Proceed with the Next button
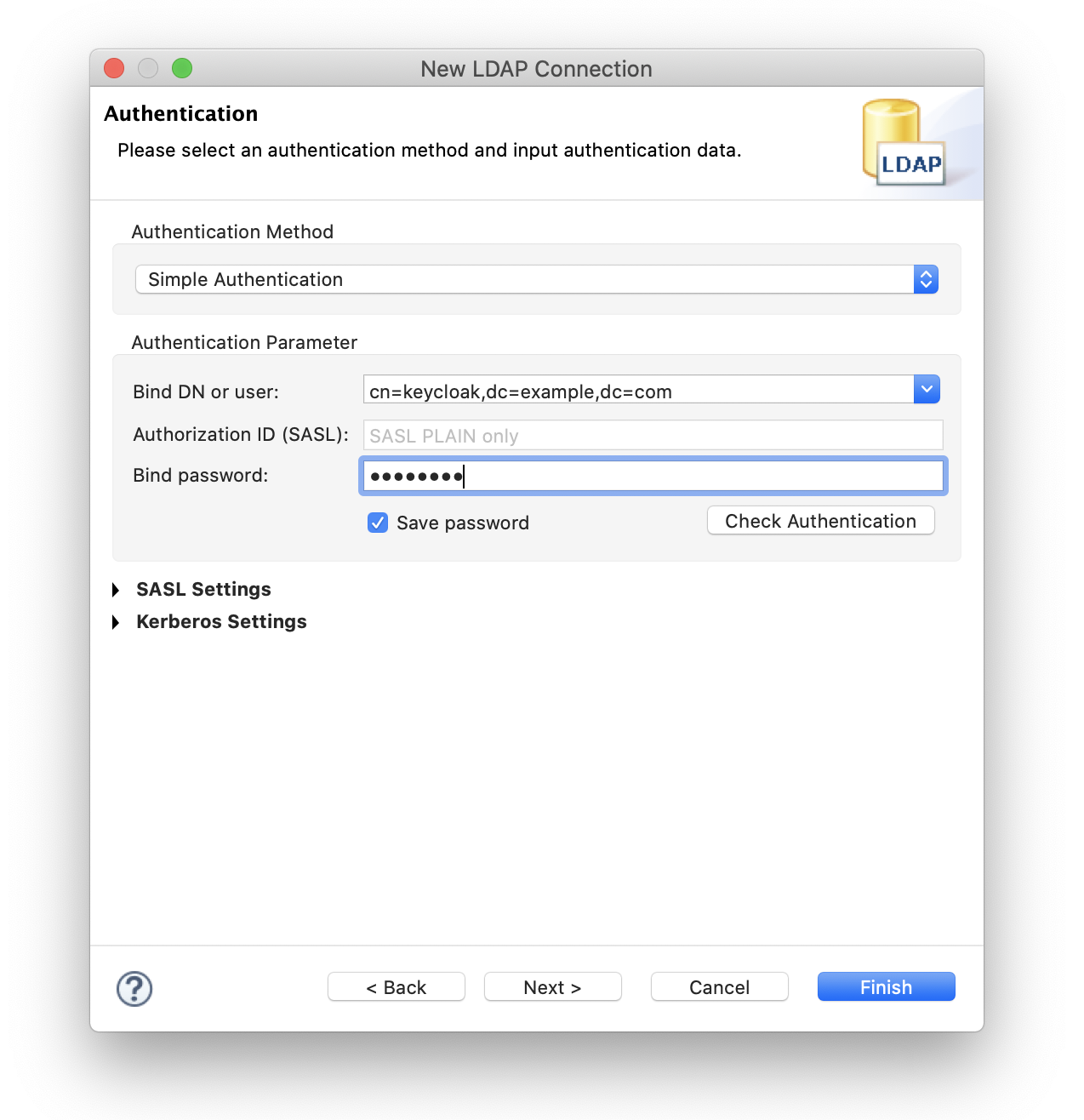Image resolution: width=1084 pixels, height=1120 pixels. tap(553, 987)
